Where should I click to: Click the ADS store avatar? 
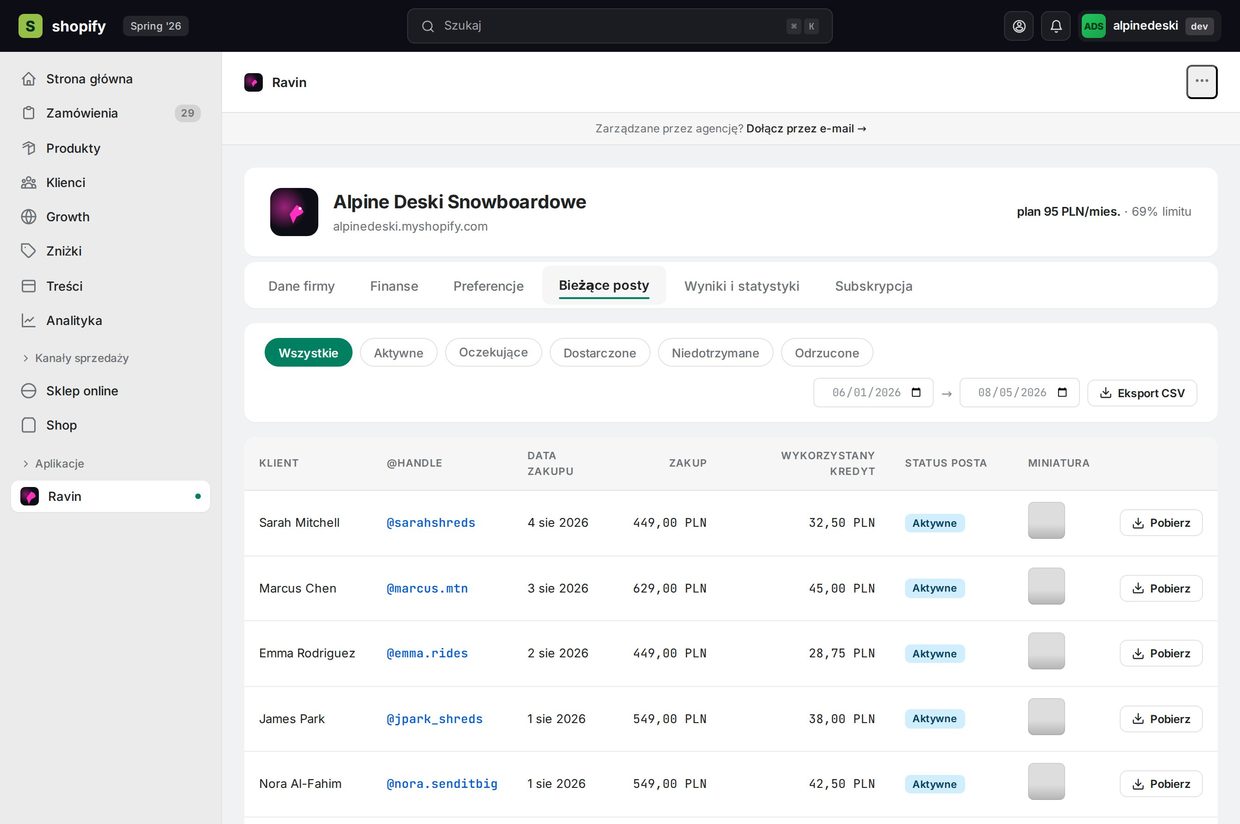[1094, 26]
